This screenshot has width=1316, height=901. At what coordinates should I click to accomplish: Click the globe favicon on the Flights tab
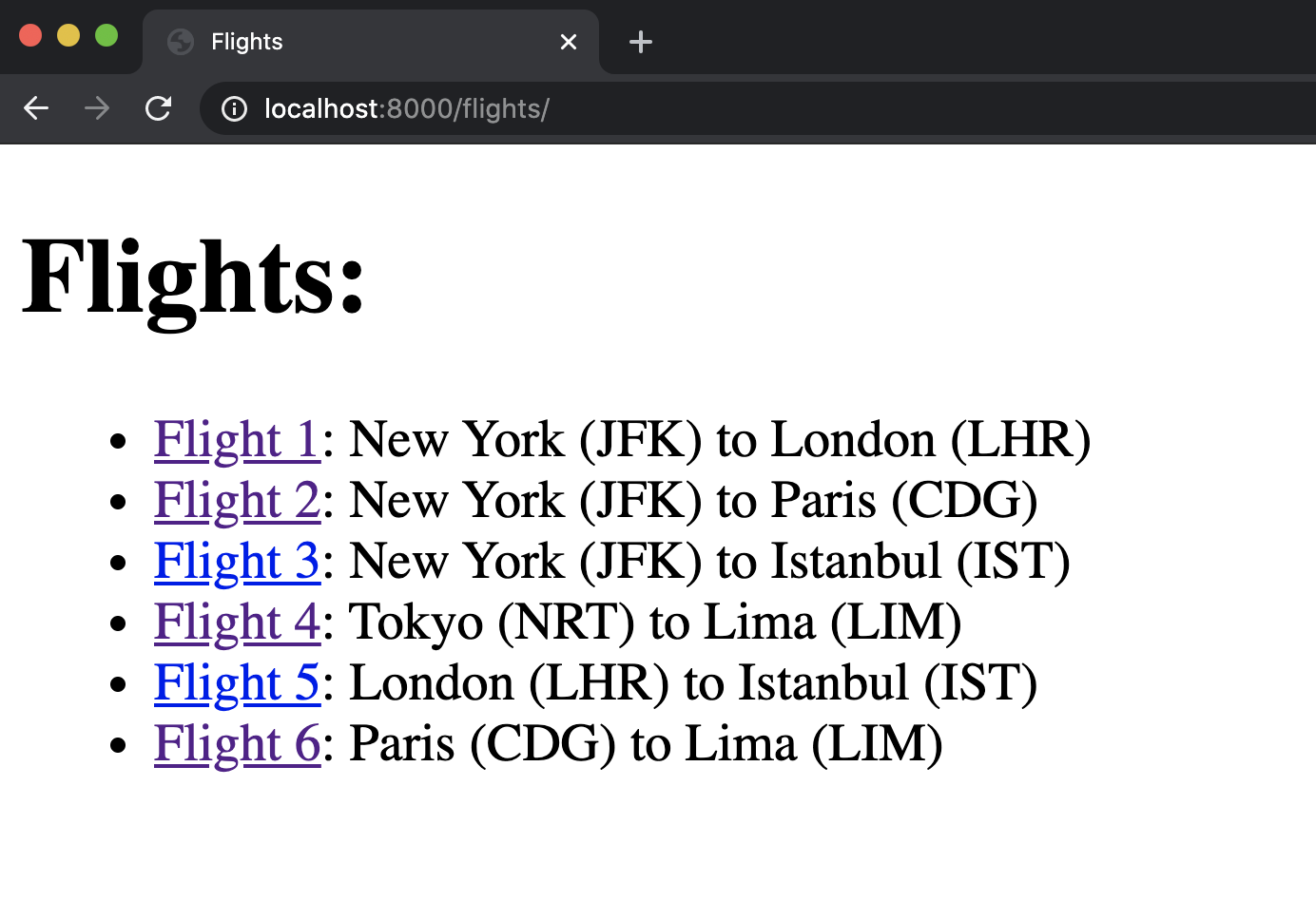181,42
